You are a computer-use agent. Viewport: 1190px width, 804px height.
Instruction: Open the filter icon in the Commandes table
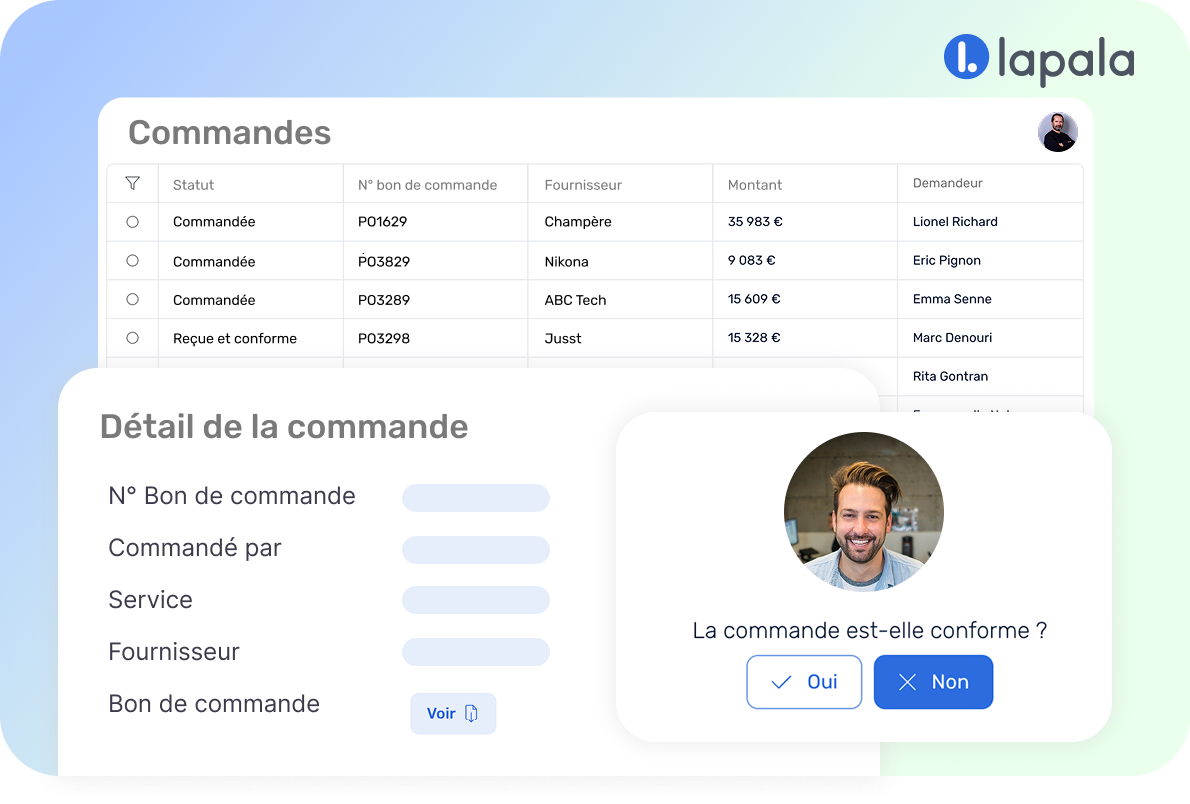pyautogui.click(x=132, y=184)
